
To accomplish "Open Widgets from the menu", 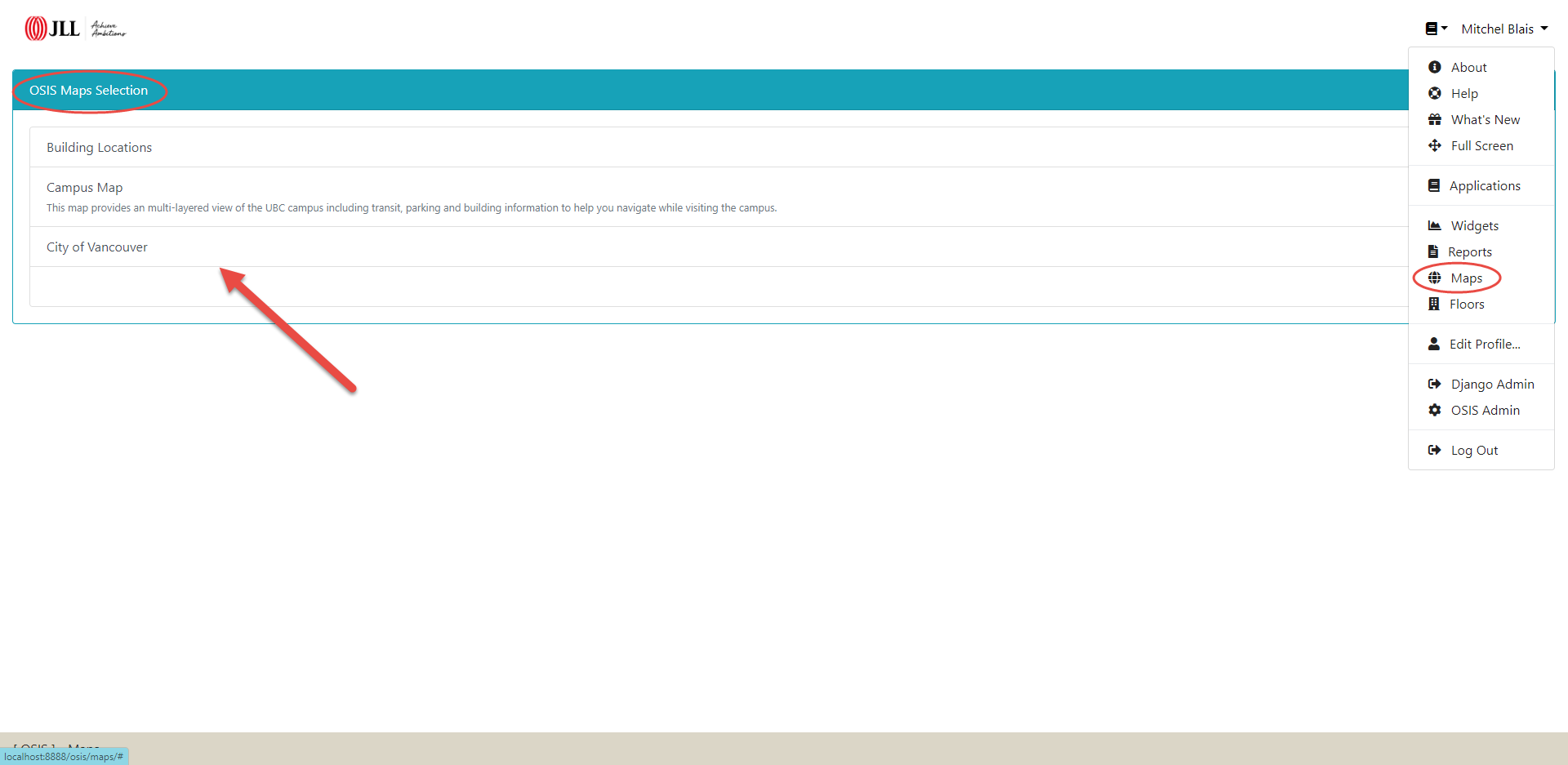I will click(1475, 225).
